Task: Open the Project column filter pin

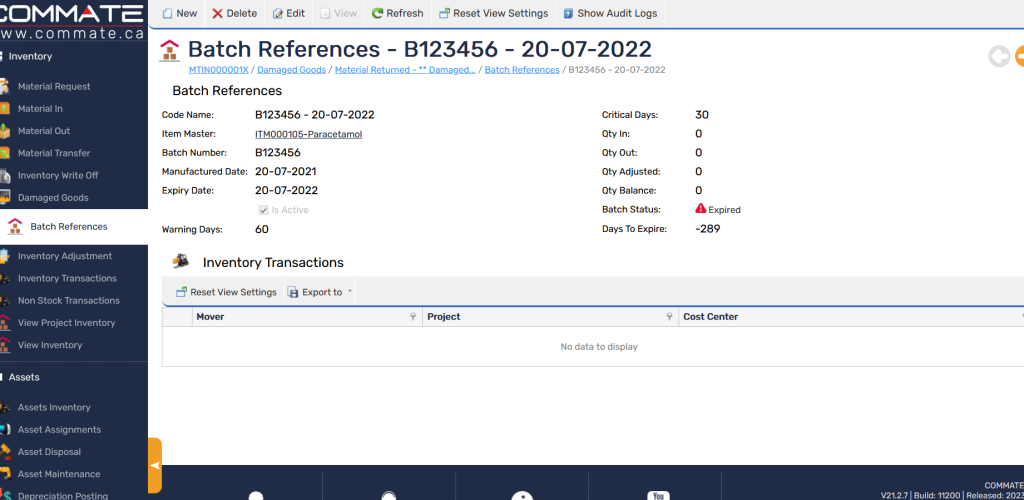Action: pyautogui.click(x=669, y=317)
